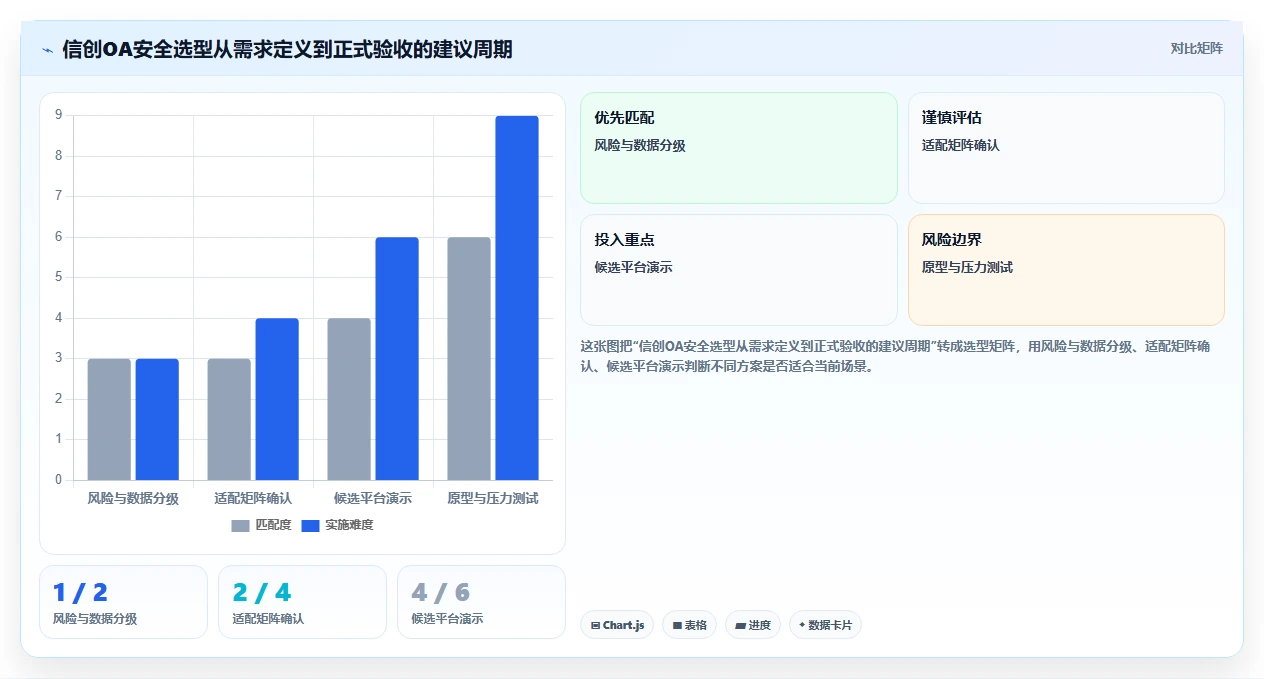The image size is (1264, 679).
Task: Click blue bar for 适配矩阵确认
Action: click(x=277, y=399)
